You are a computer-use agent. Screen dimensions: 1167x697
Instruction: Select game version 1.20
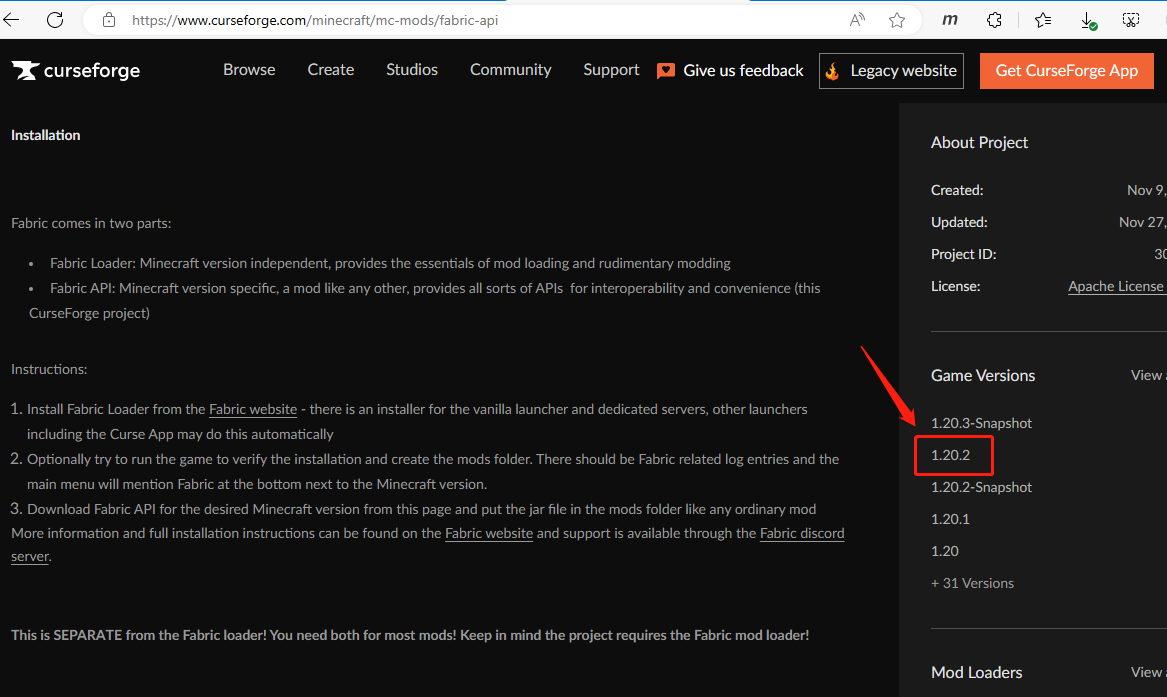(x=944, y=551)
